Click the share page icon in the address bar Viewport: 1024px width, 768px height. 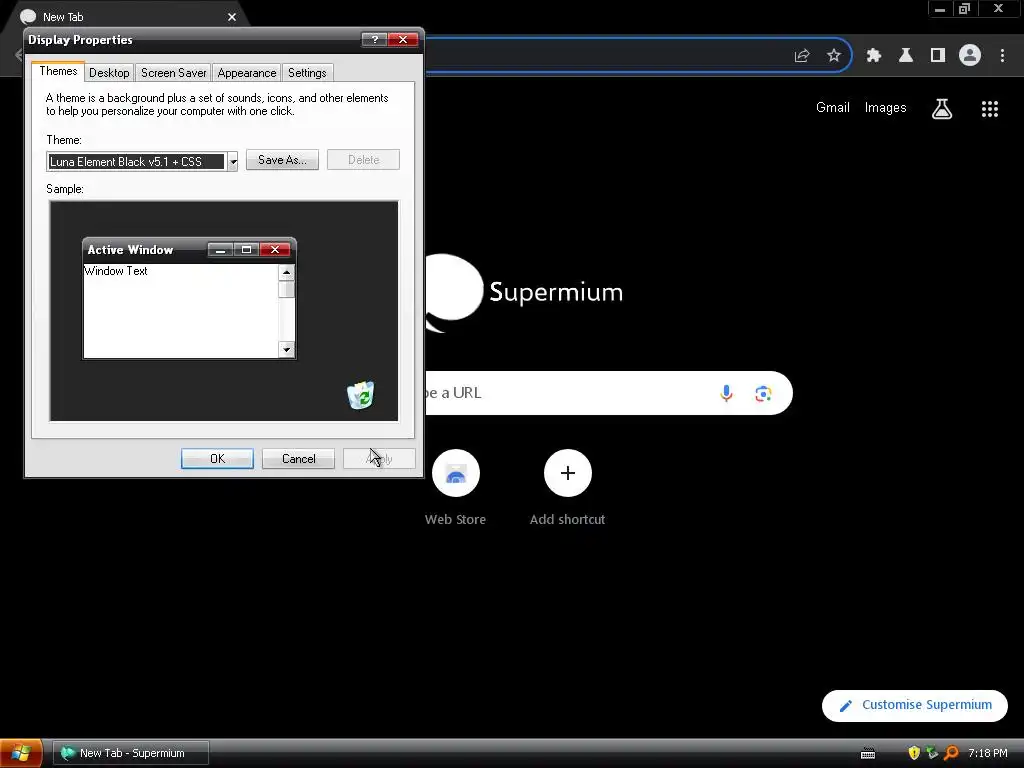(x=802, y=56)
